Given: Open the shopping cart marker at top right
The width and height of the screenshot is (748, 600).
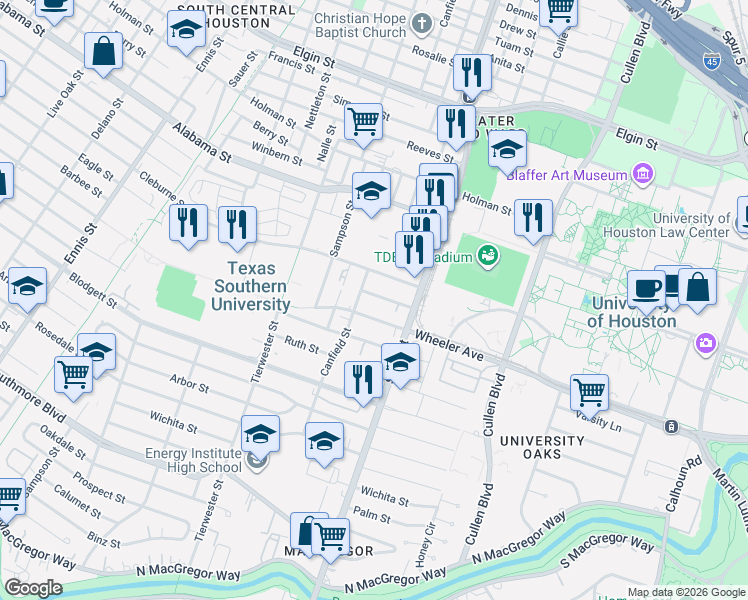Looking at the screenshot, I should 559,13.
